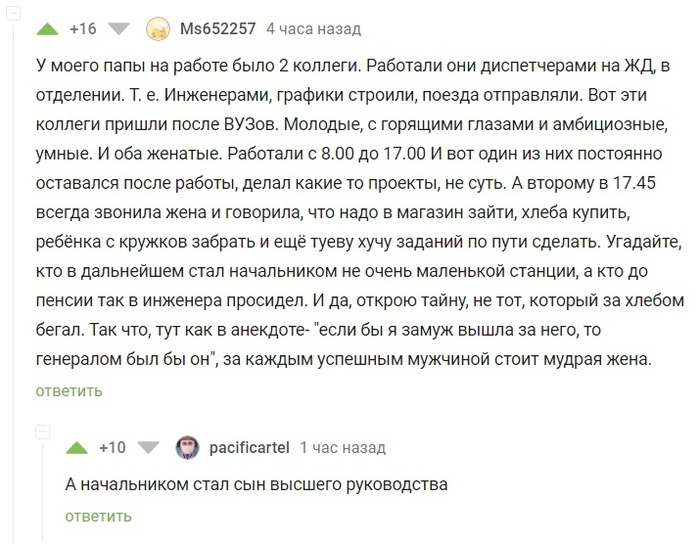This screenshot has width=700, height=544.
Task: Collapse pacificartel's reply using the minus box
Action: (x=43, y=431)
